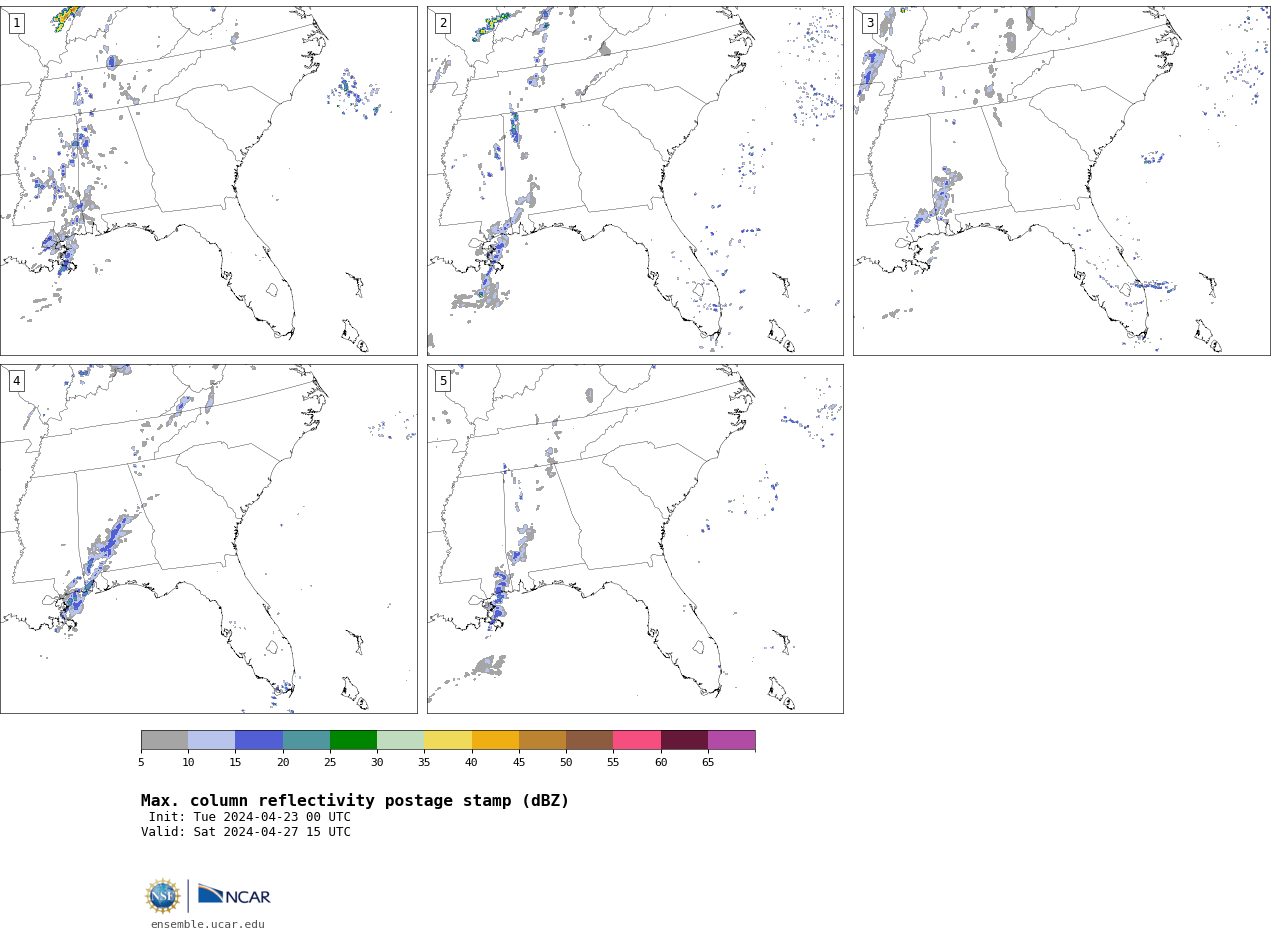Click the panel number 1 label

[x=16, y=23]
